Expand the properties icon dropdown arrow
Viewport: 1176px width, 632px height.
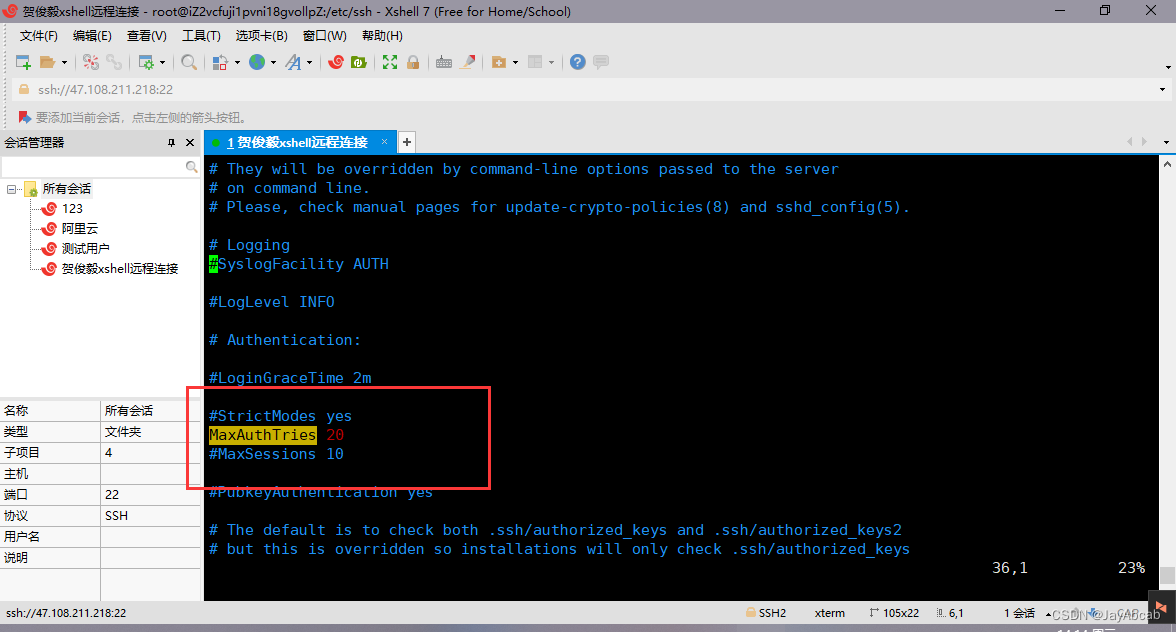coord(162,62)
